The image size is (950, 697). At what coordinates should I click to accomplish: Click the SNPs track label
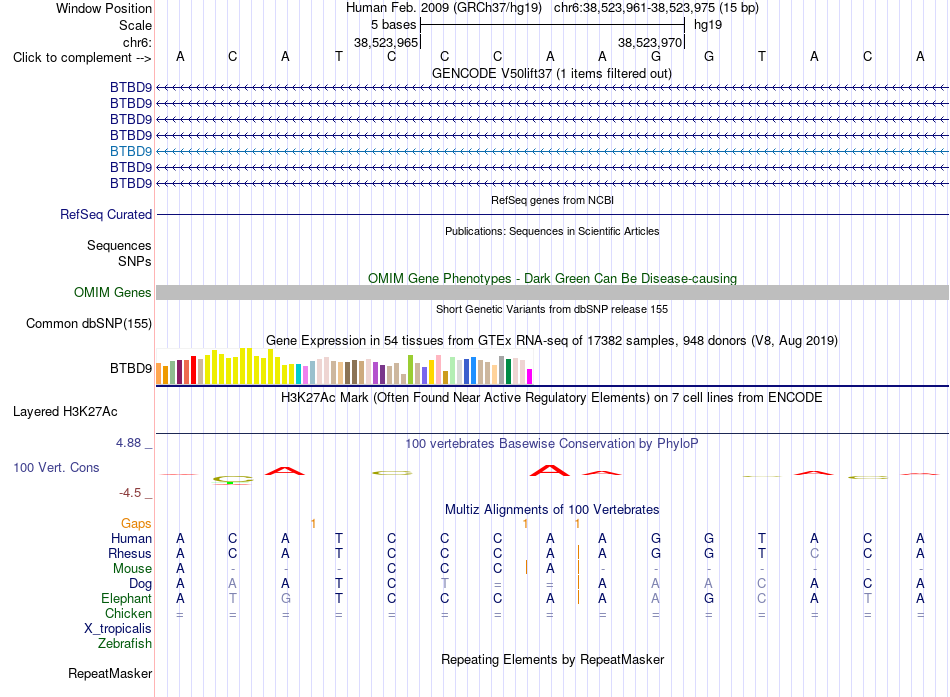click(135, 261)
